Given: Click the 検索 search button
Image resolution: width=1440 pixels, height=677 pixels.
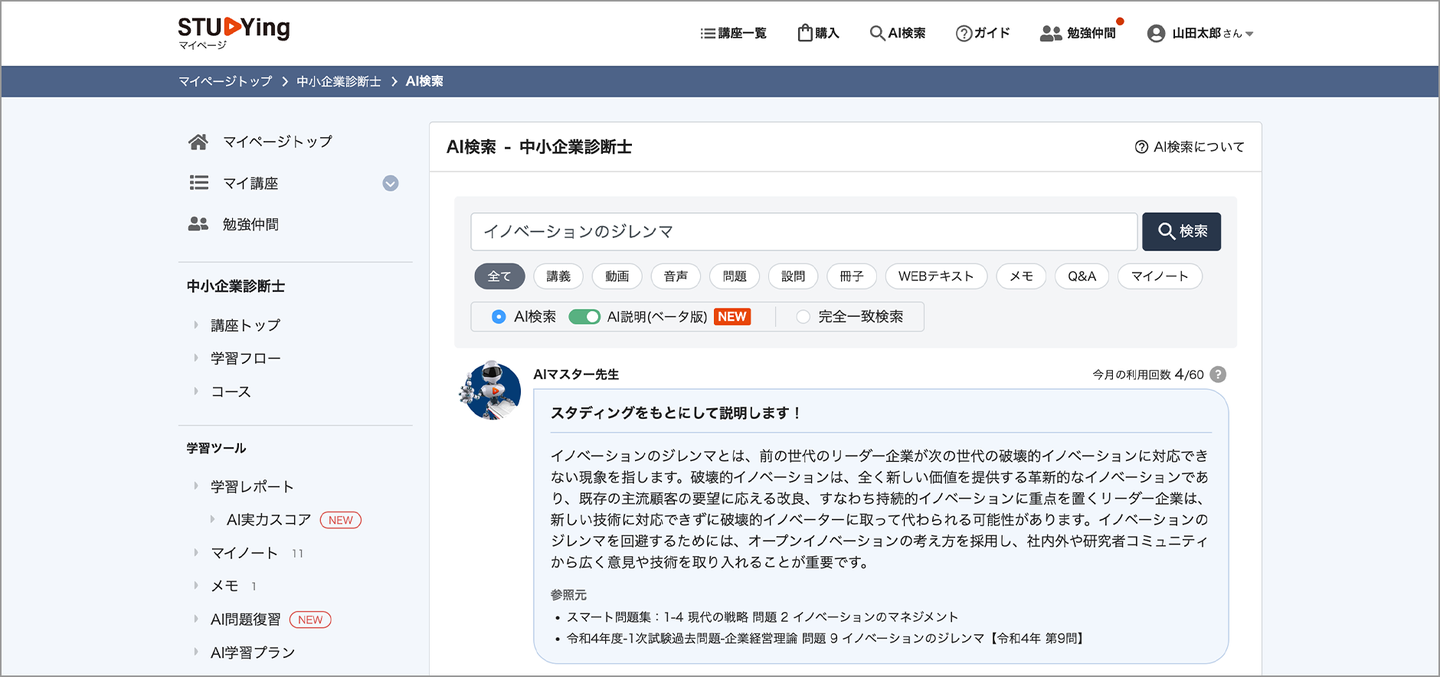Looking at the screenshot, I should point(1182,231).
